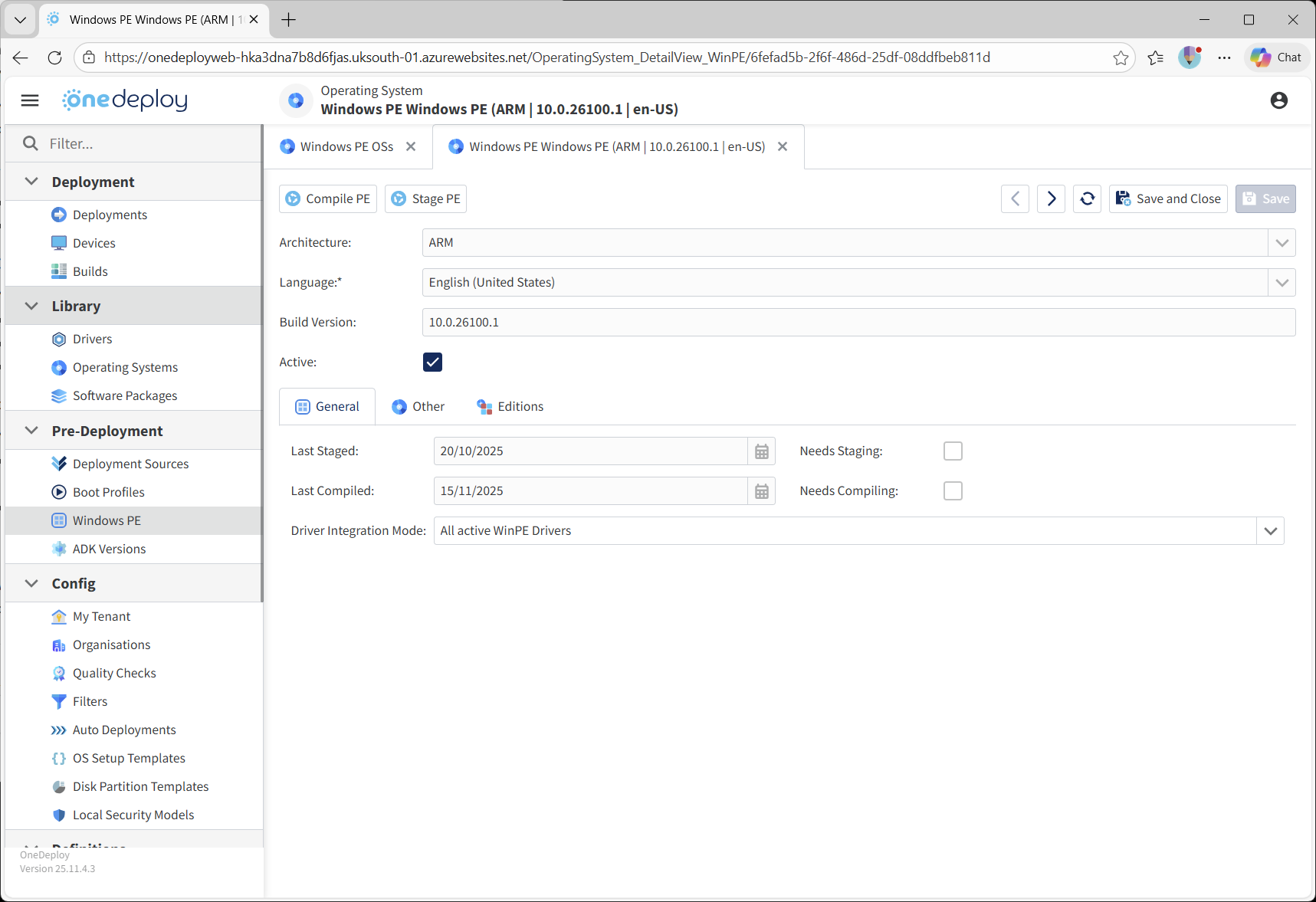Expand the Architecture dropdown
This screenshot has height=902, width=1316.
click(1282, 243)
